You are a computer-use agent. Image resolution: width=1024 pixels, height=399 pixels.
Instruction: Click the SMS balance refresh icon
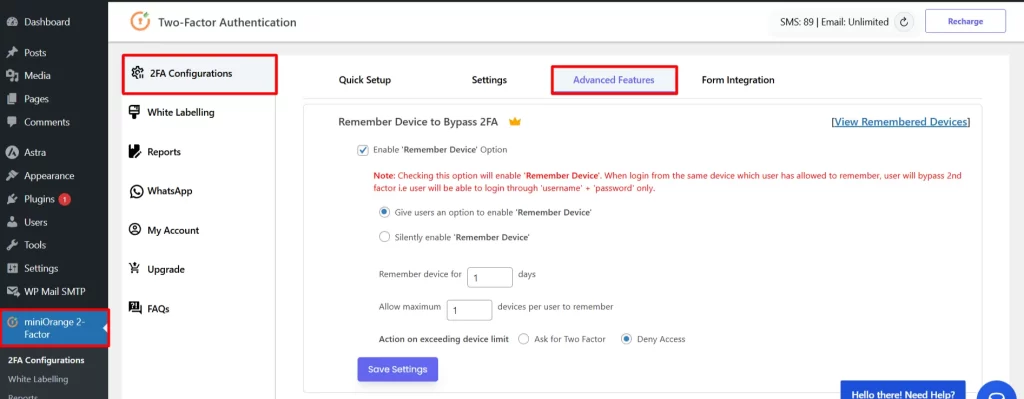pos(904,22)
